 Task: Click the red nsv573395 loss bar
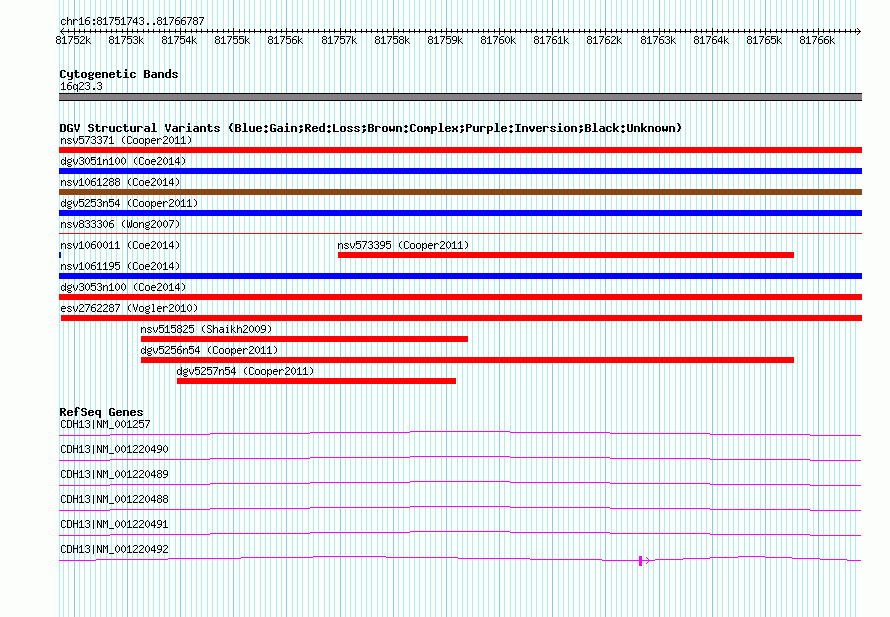pyautogui.click(x=566, y=255)
